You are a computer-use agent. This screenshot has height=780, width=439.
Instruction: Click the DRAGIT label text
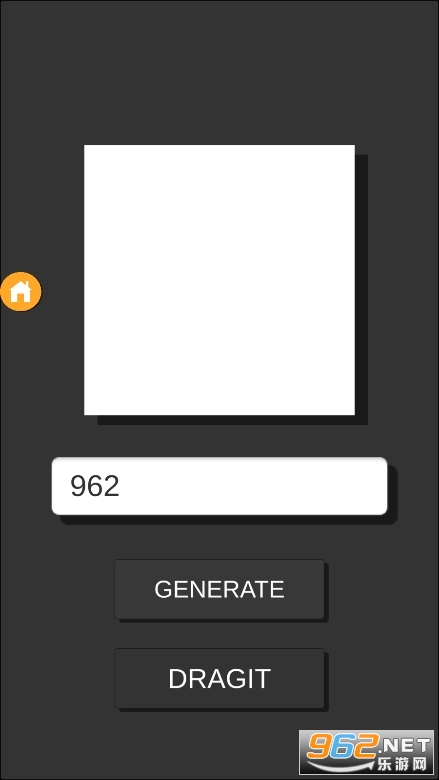(219, 679)
